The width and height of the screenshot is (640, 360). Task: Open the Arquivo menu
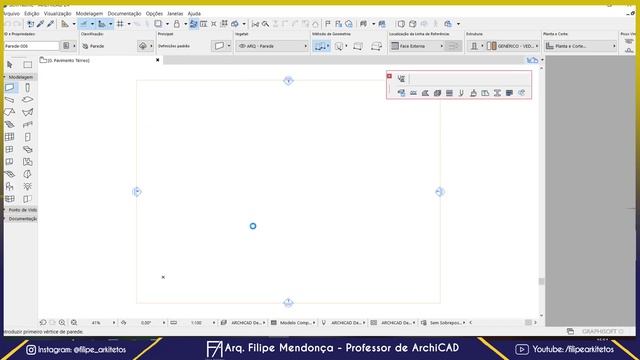(11, 13)
